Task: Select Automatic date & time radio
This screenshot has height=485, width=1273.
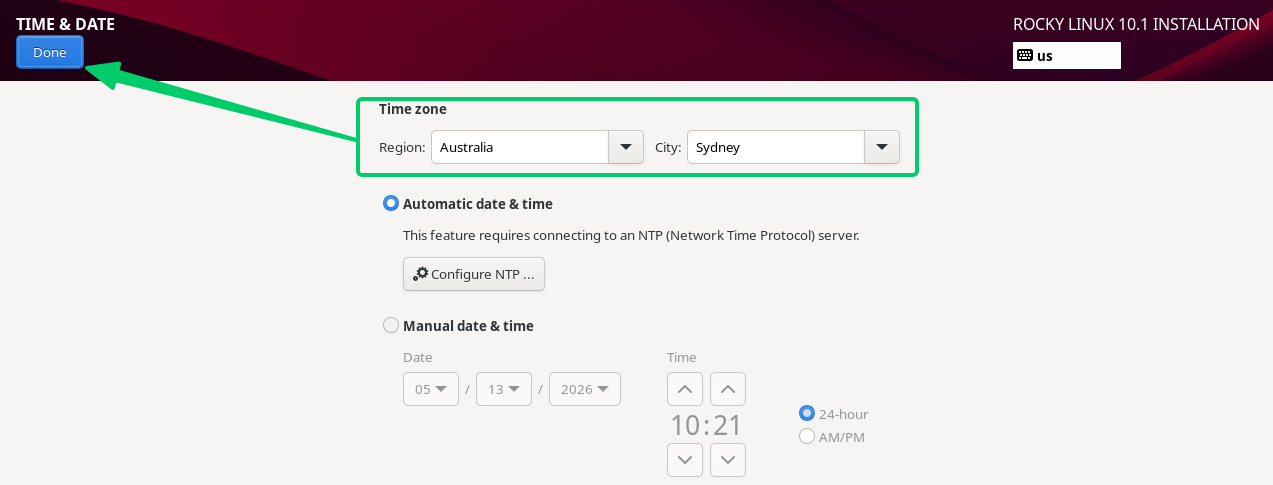Action: click(x=391, y=204)
